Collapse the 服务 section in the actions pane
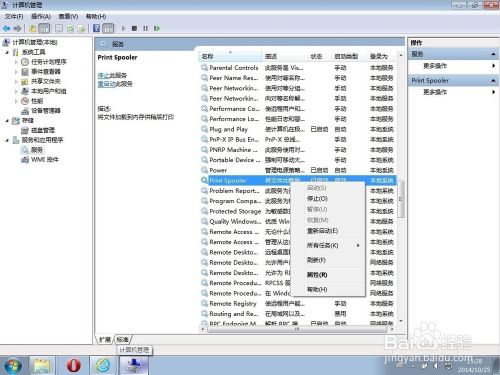The width and height of the screenshot is (500, 375). tap(494, 54)
